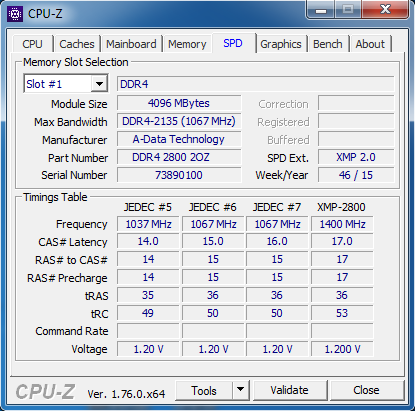Viewport: 415px width, 411px height.
Task: Select the Slot #1 combo box
Action: (x=66, y=84)
